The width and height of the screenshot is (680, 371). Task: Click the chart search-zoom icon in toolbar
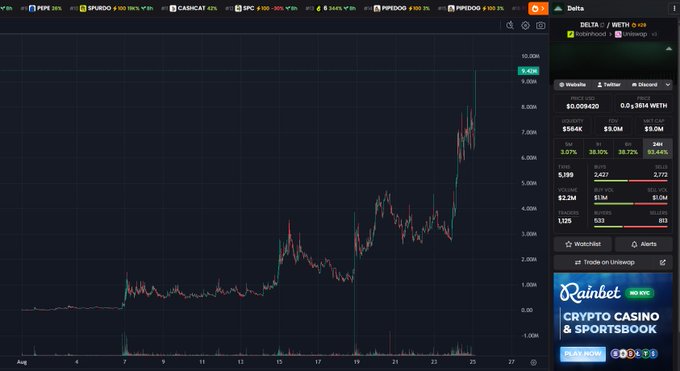pyautogui.click(x=510, y=26)
